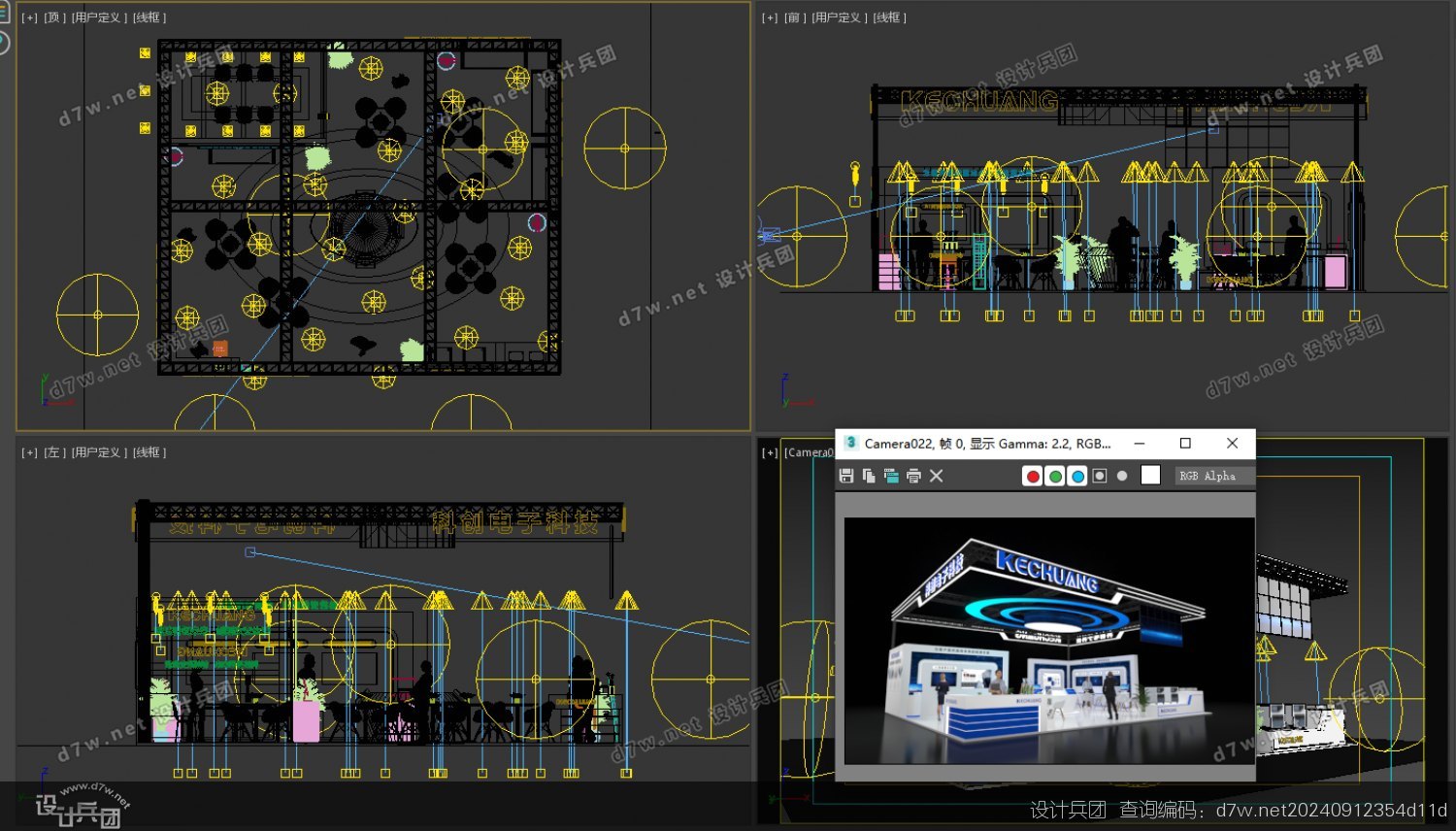Maximize the Camera022 render window
Screen dimensions: 1456x831
click(1185, 444)
